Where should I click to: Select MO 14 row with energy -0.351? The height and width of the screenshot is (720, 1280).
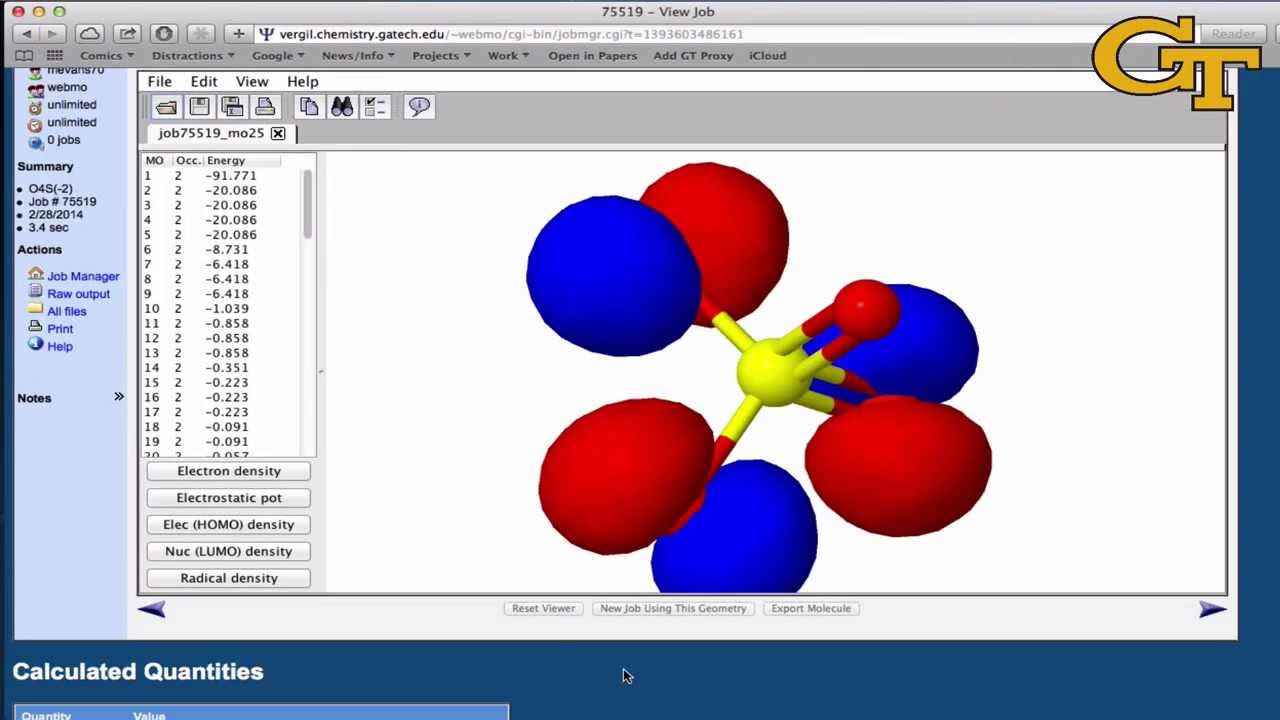222,368
